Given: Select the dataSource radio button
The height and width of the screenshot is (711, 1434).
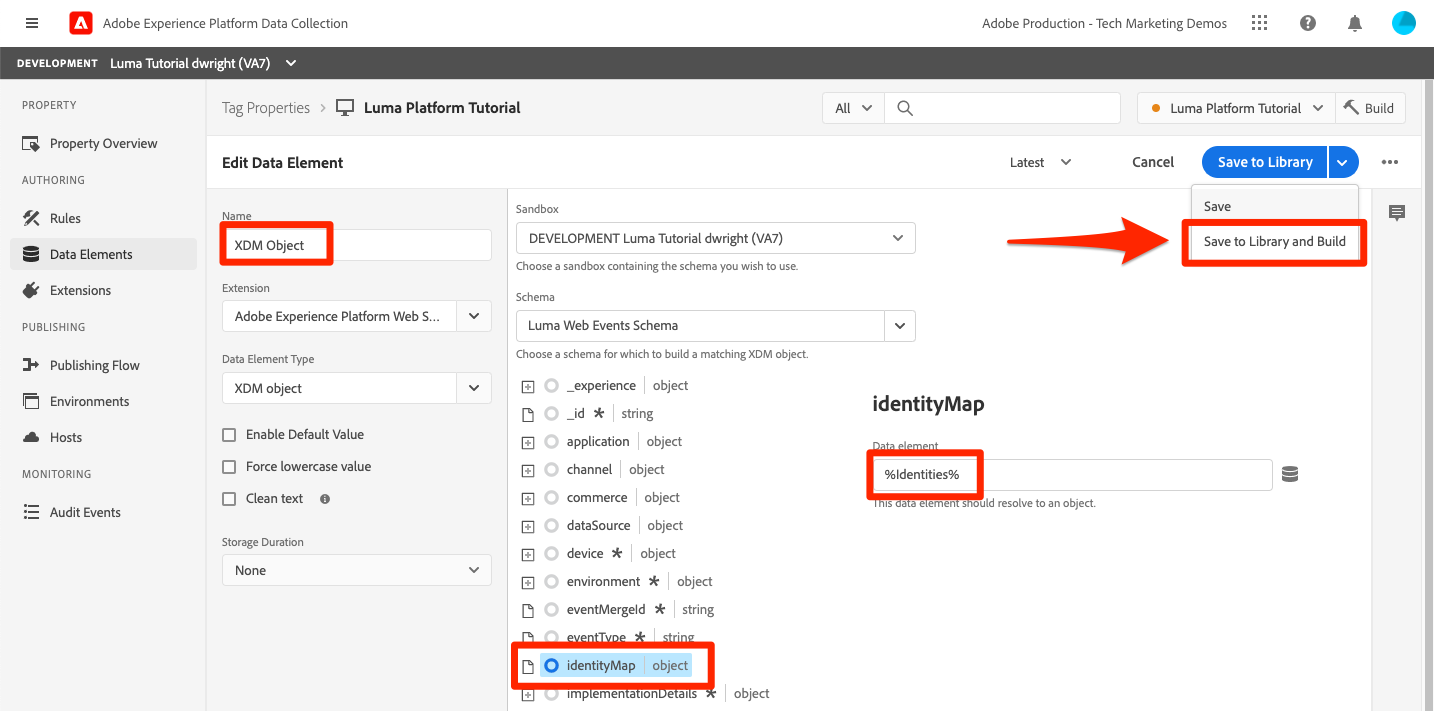Looking at the screenshot, I should pos(551,525).
